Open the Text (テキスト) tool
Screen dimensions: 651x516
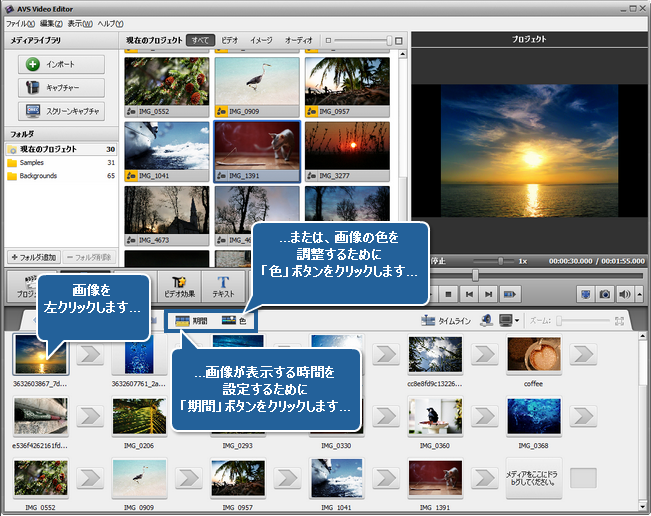[222, 286]
